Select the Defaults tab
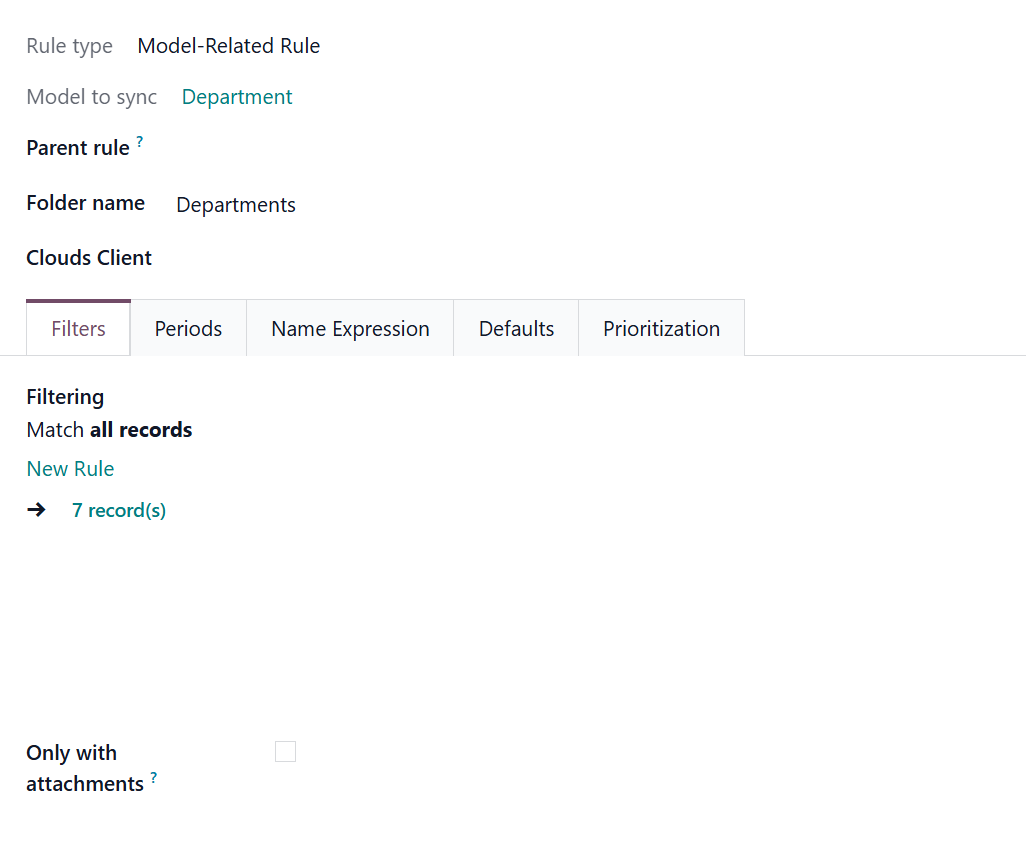 point(516,329)
